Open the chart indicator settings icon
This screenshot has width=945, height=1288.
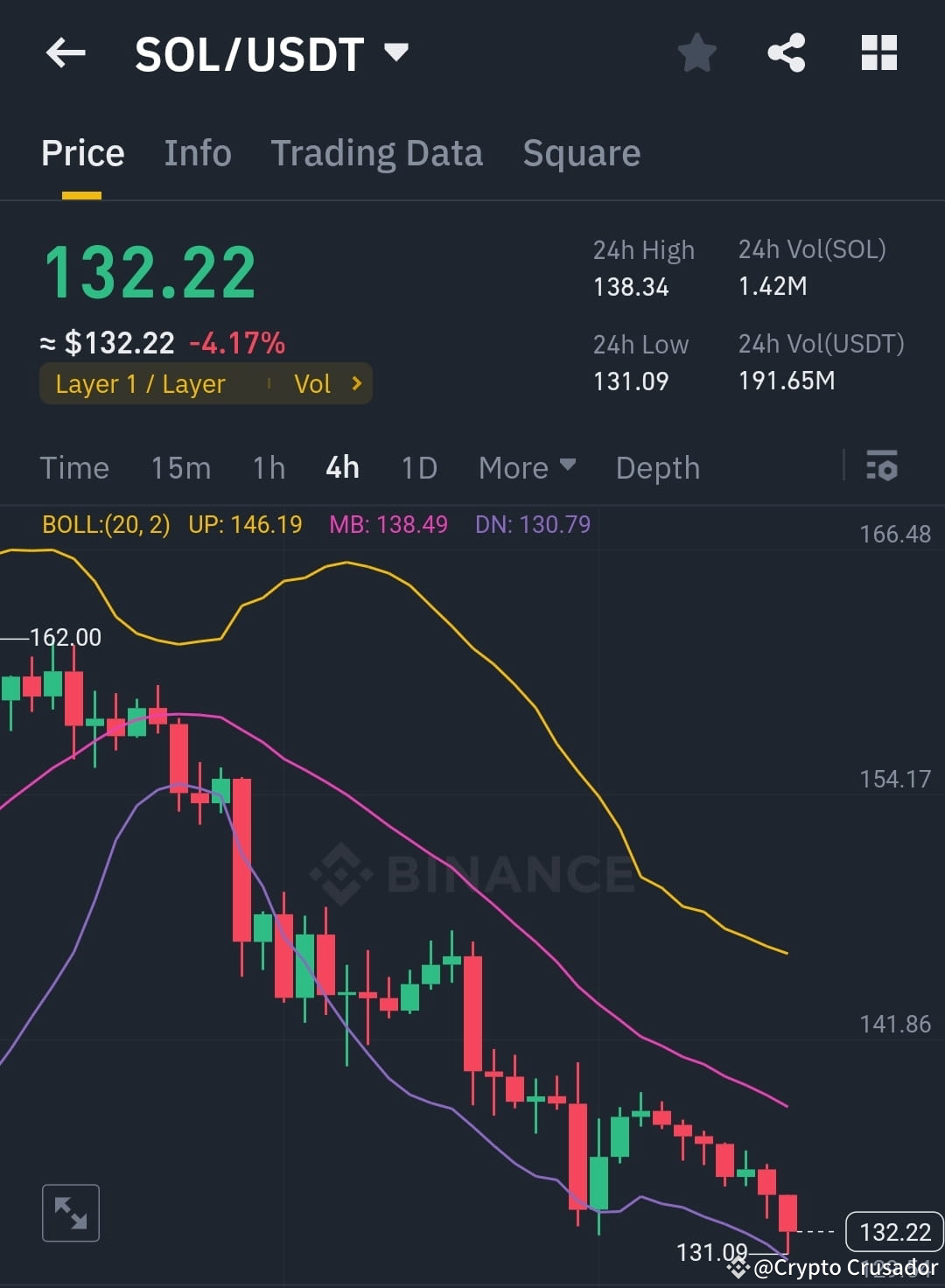881,467
